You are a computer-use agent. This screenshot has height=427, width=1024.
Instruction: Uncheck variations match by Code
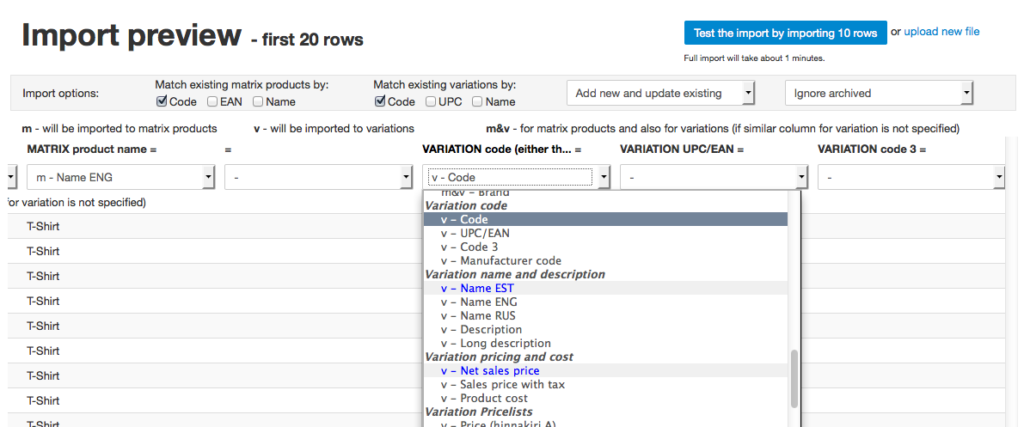click(380, 101)
